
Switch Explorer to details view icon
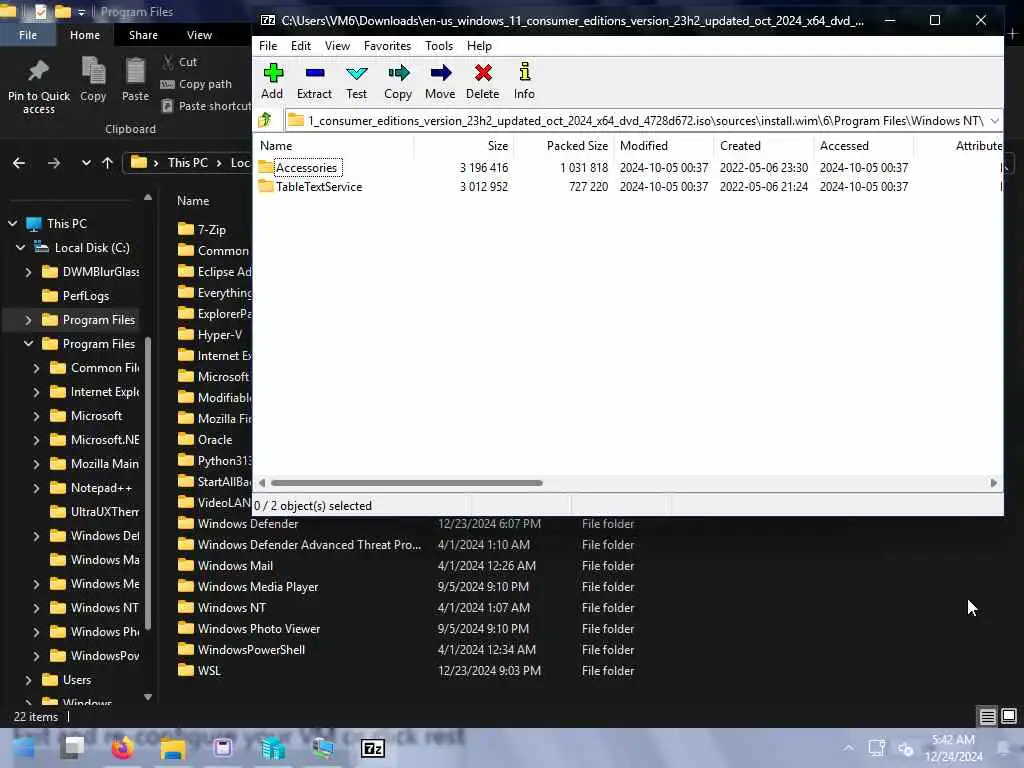pyautogui.click(x=987, y=717)
